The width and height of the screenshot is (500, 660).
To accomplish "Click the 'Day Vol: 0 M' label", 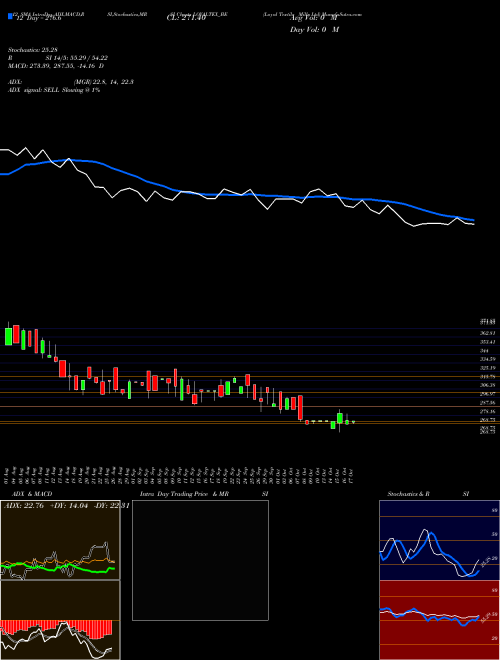I will [314, 30].
